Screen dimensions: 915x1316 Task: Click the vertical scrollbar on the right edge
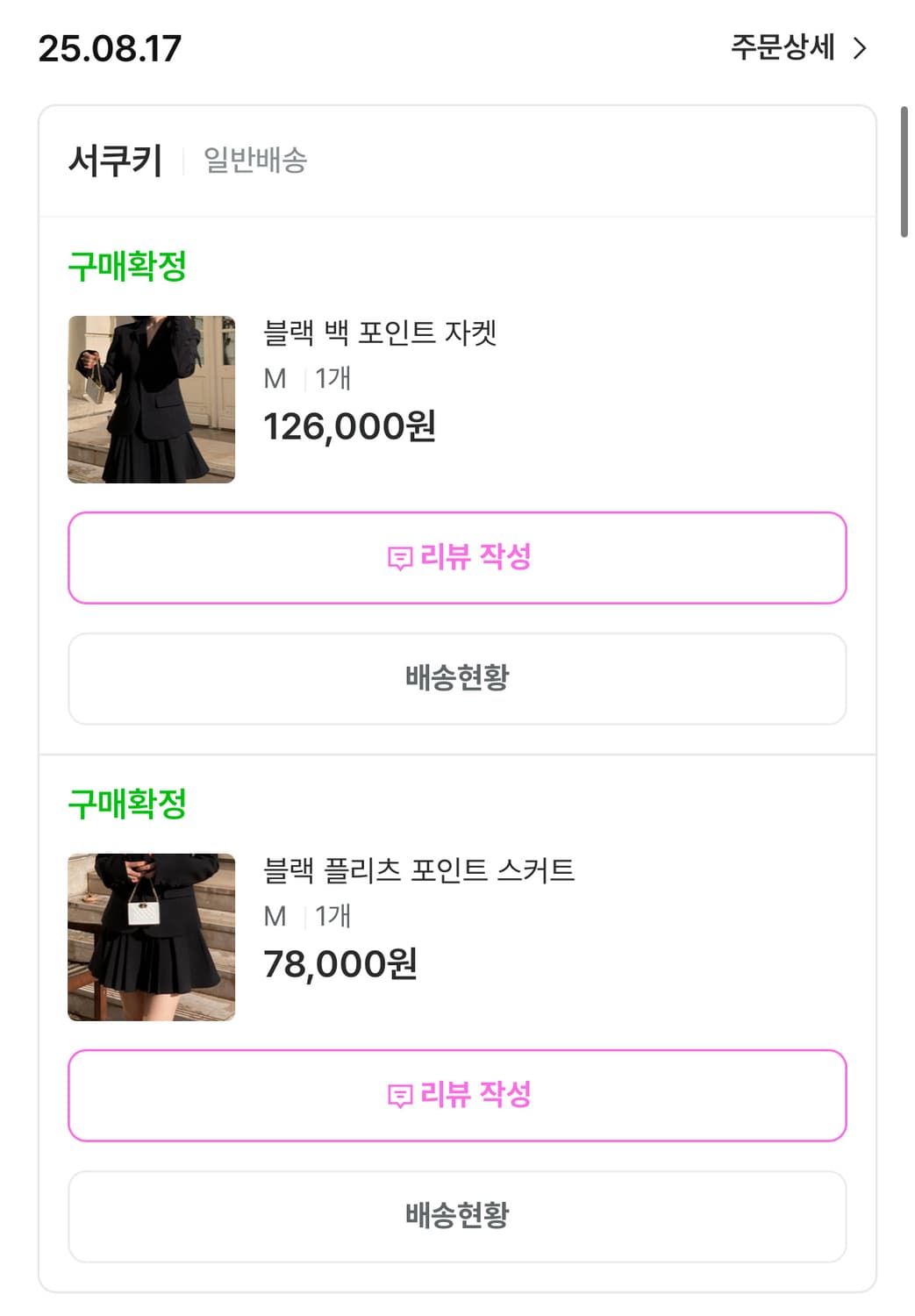pos(904,172)
